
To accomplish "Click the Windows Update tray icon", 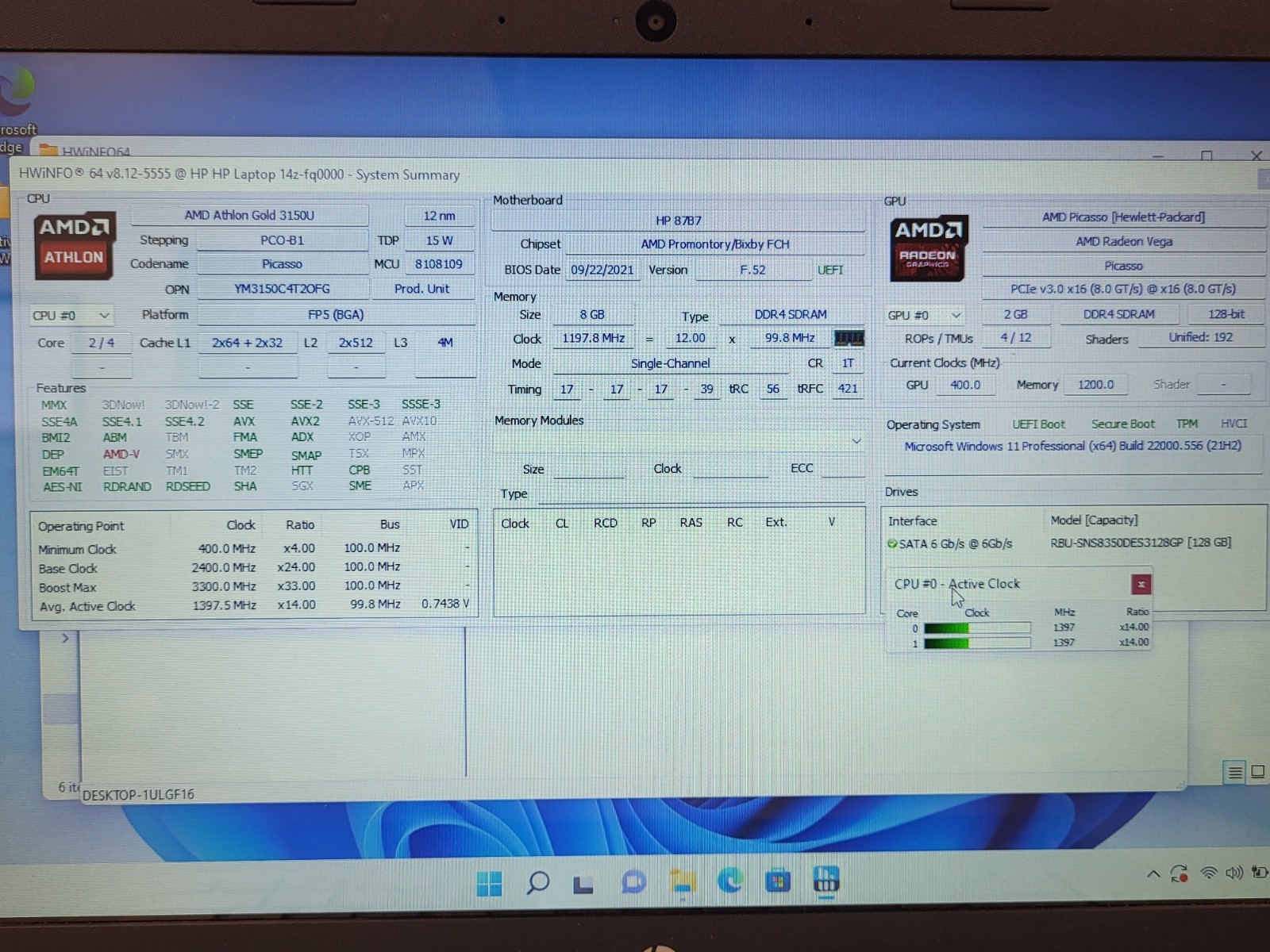I will [1180, 873].
